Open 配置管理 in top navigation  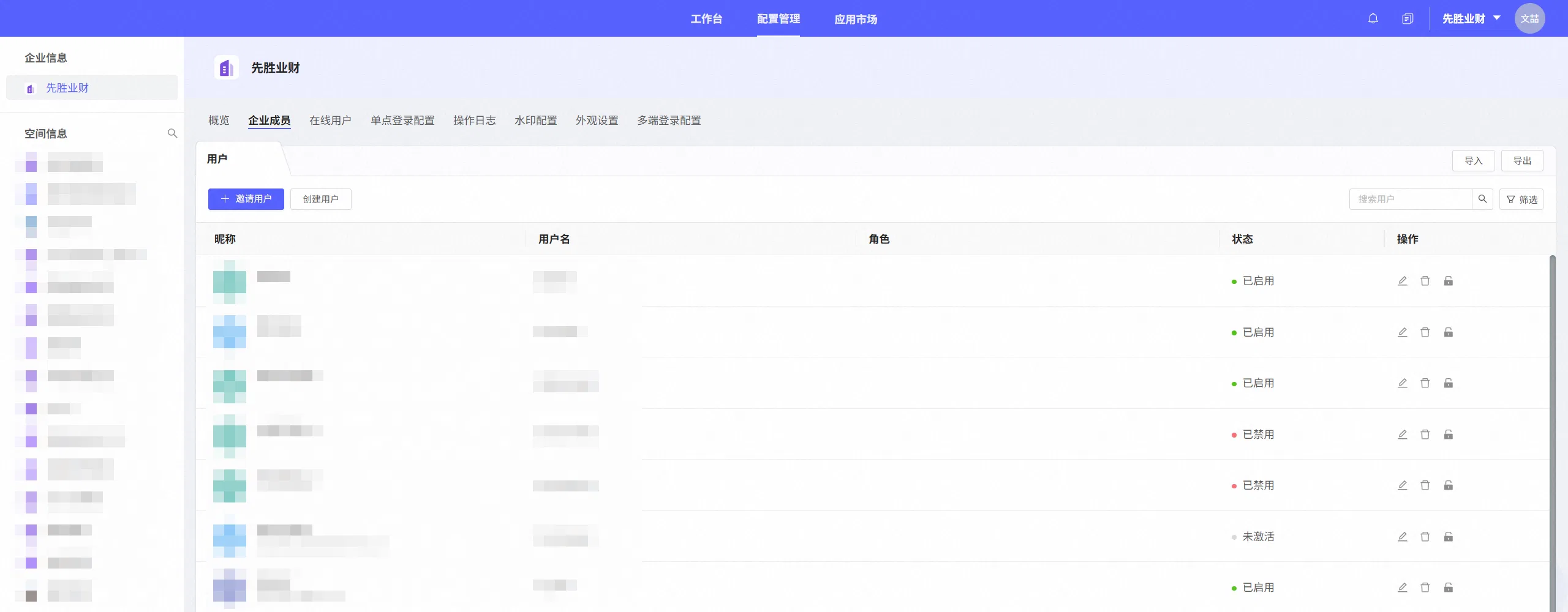[x=778, y=19]
